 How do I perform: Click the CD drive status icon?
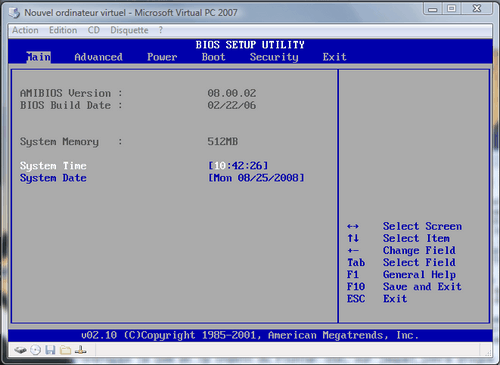tap(35, 350)
